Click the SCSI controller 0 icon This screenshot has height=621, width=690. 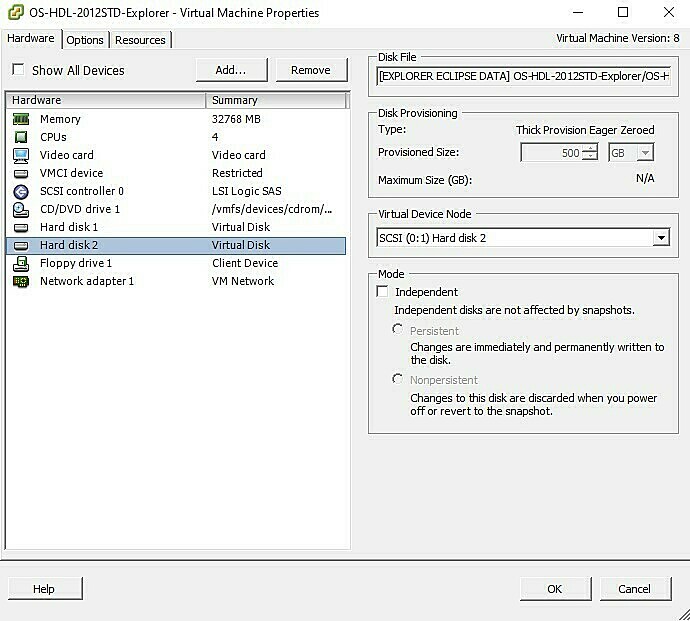pos(21,191)
